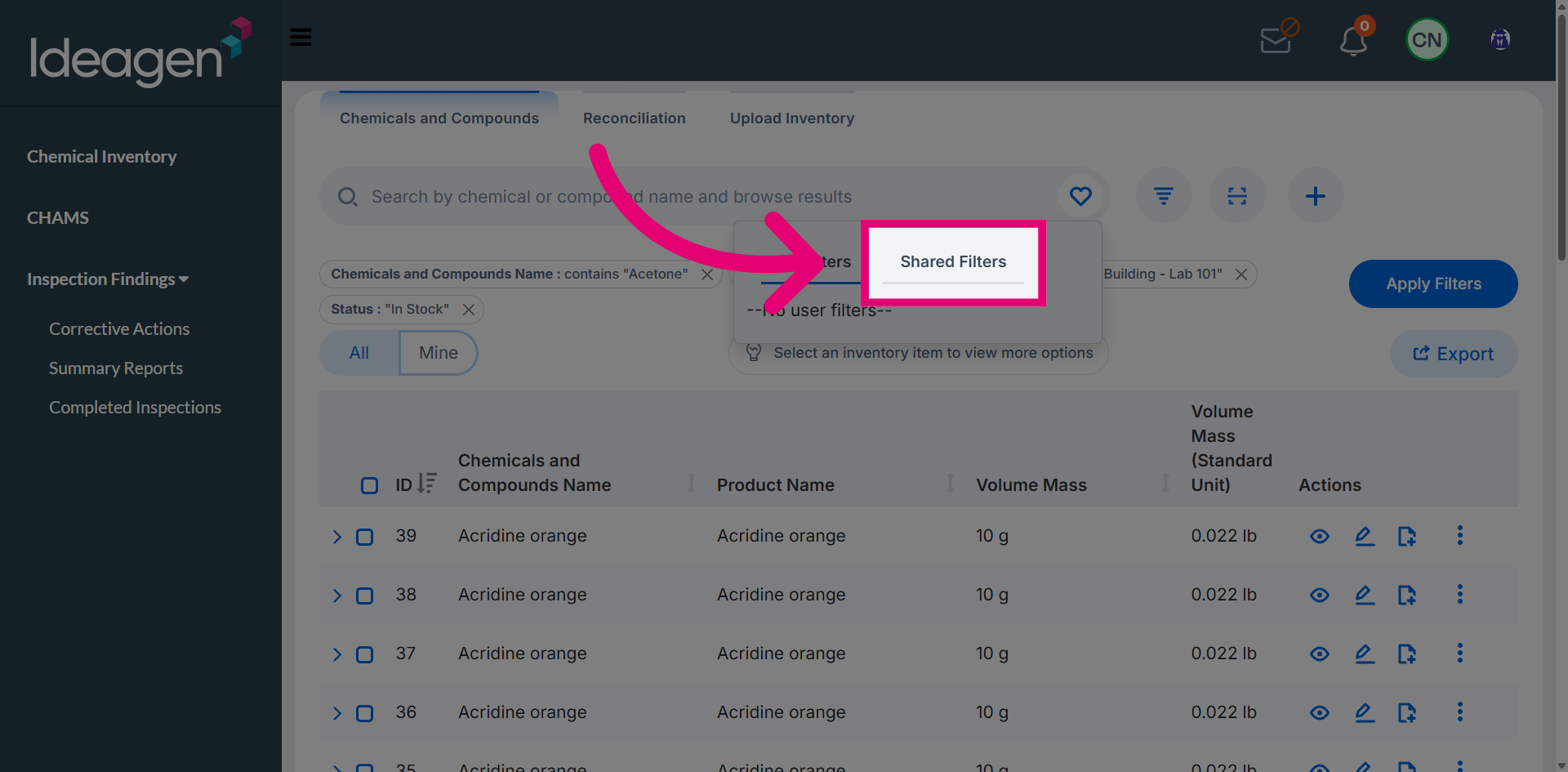The height and width of the screenshot is (772, 1568).
Task: Click the heart favorites filter icon
Action: tap(1080, 196)
